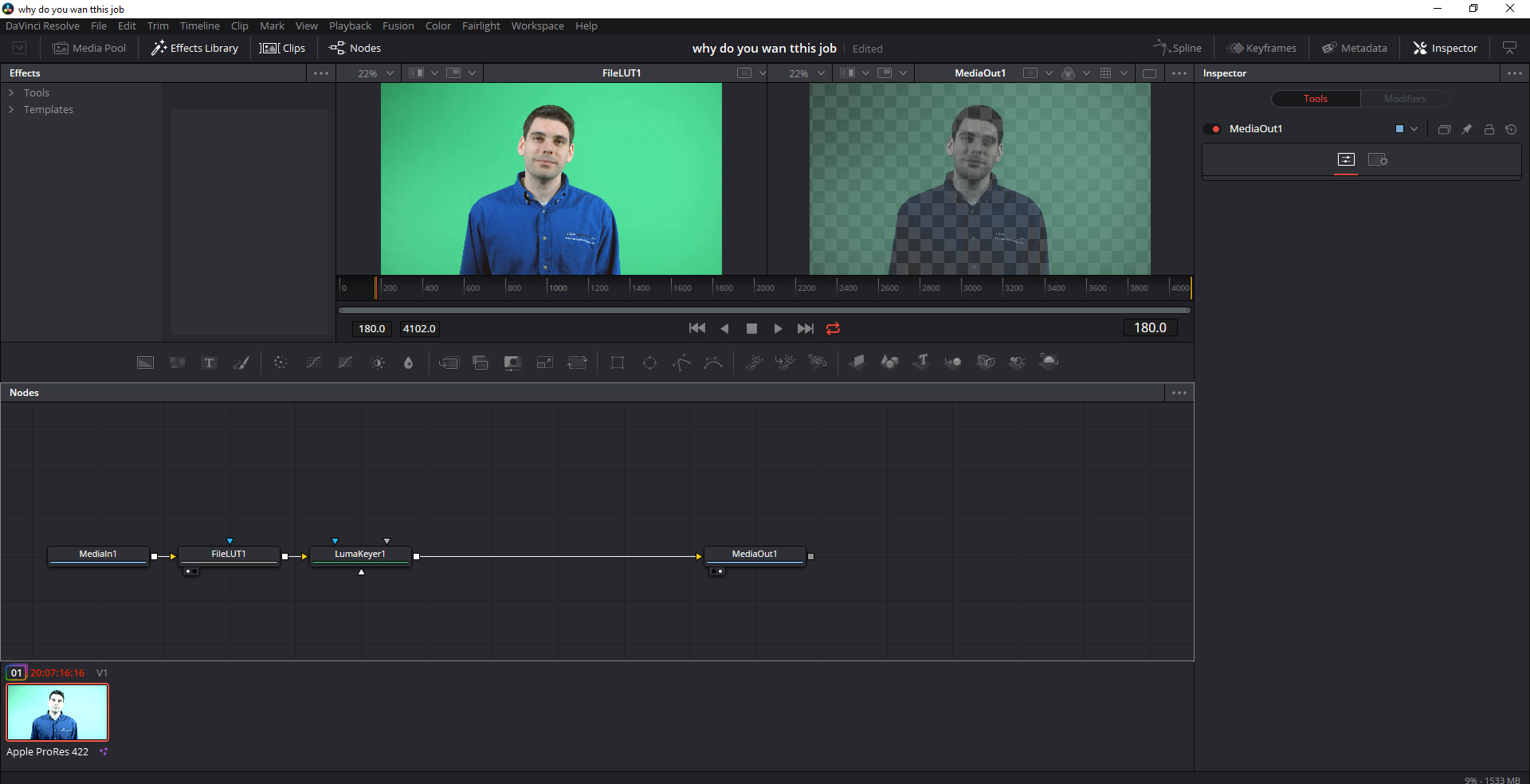
Task: Add an Ellipse mask tool
Action: 649,363
